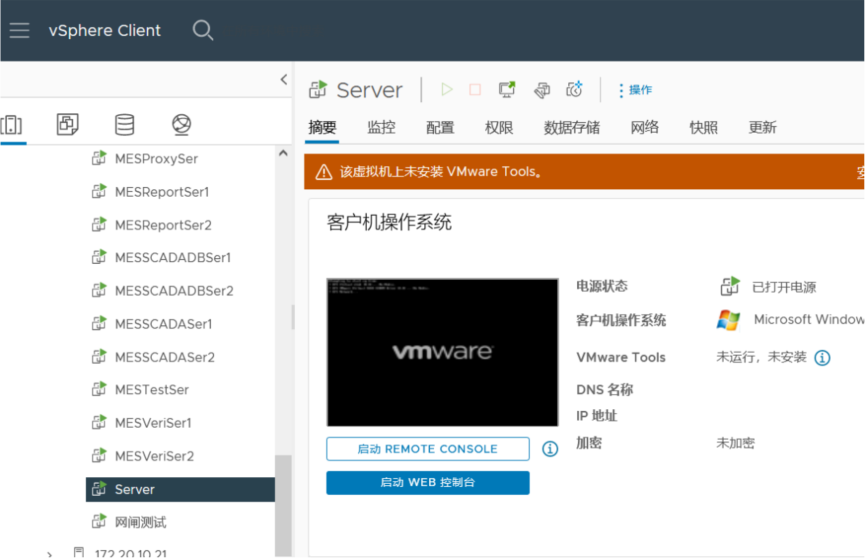866x558 pixels.
Task: Click the Take Snapshot toolbar icon
Action: click(574, 90)
